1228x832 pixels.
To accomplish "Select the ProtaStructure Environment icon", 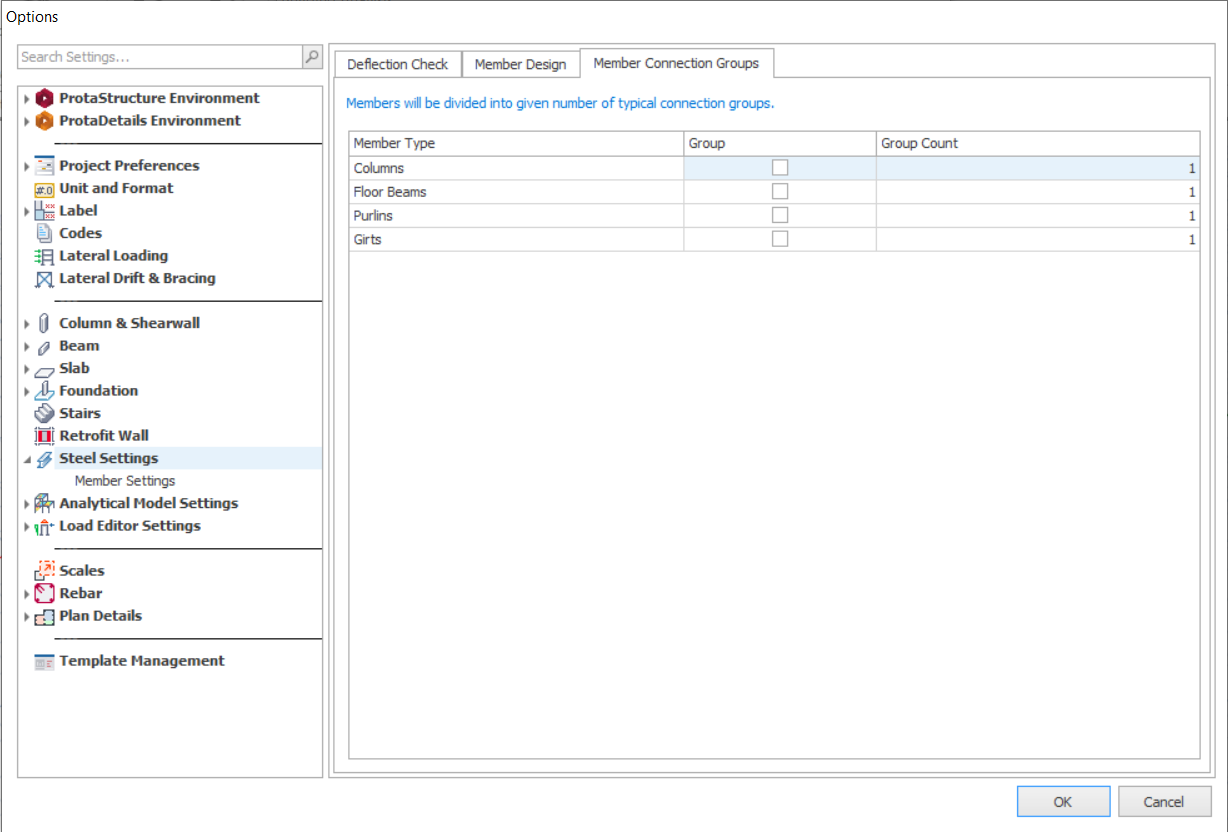I will click(x=44, y=98).
